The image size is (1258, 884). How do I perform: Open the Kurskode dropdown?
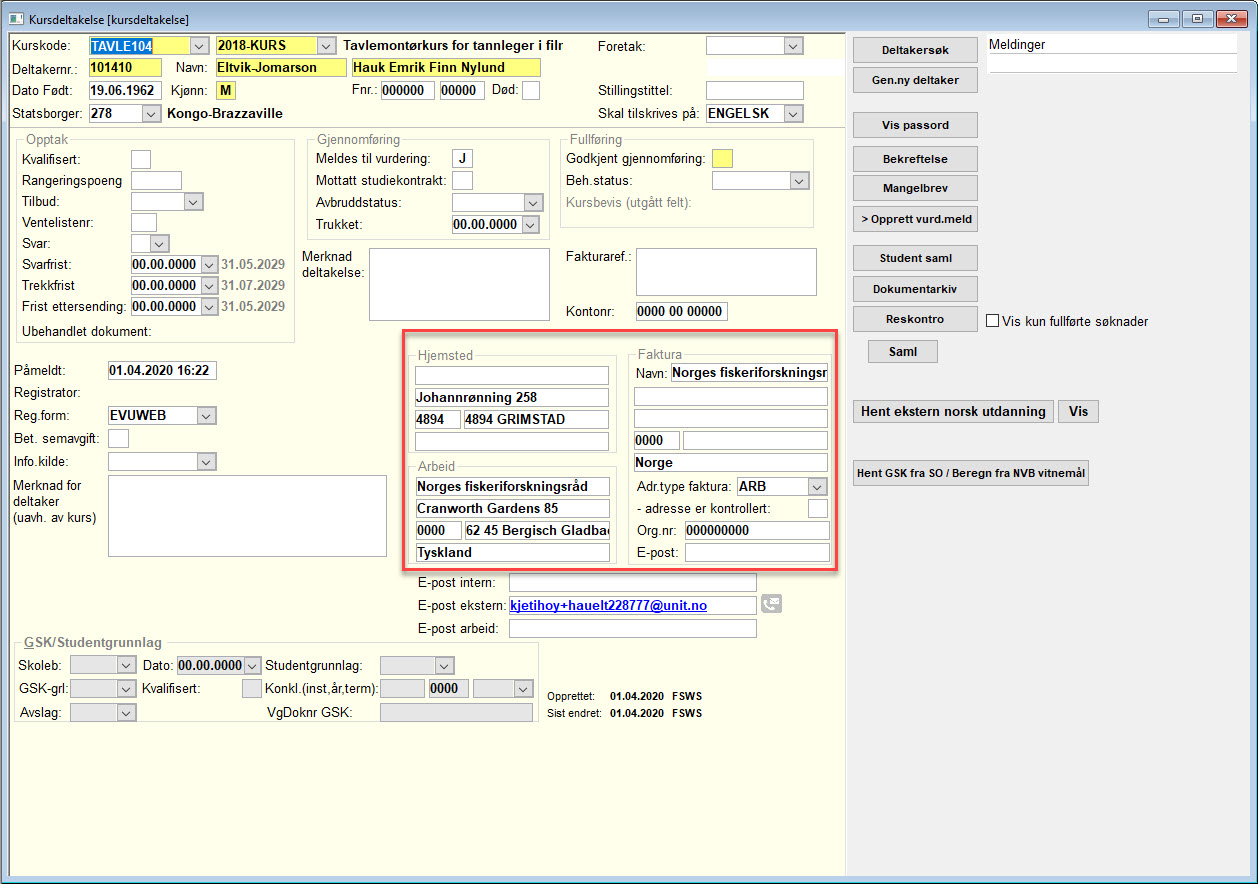click(x=198, y=46)
